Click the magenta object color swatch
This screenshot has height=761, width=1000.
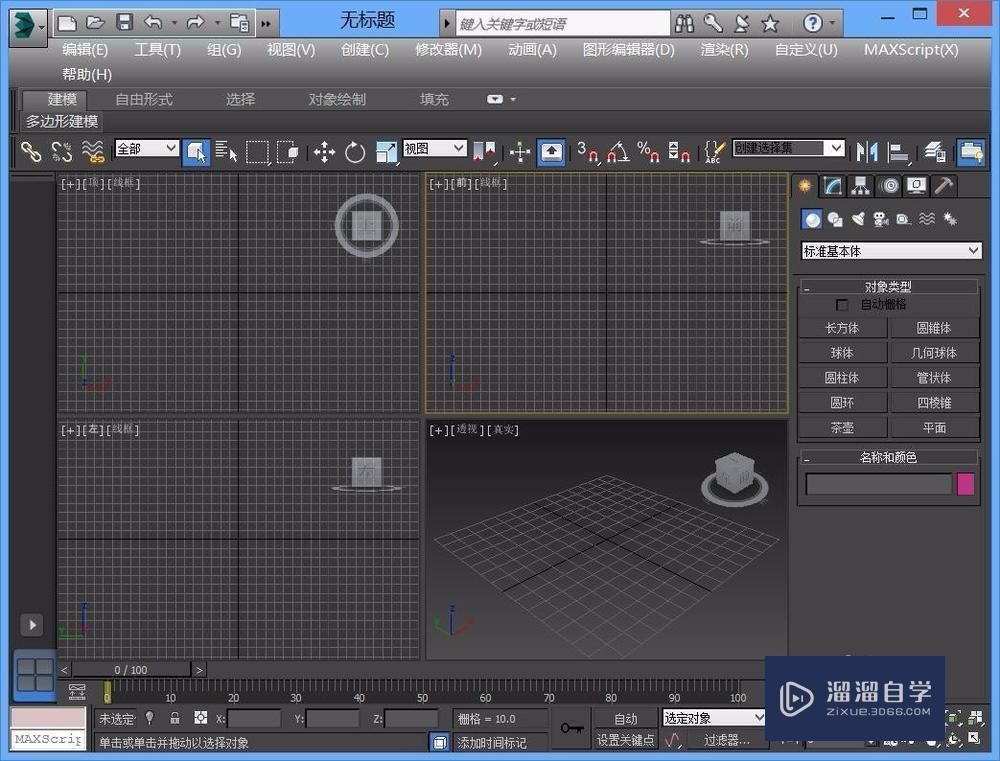(965, 484)
